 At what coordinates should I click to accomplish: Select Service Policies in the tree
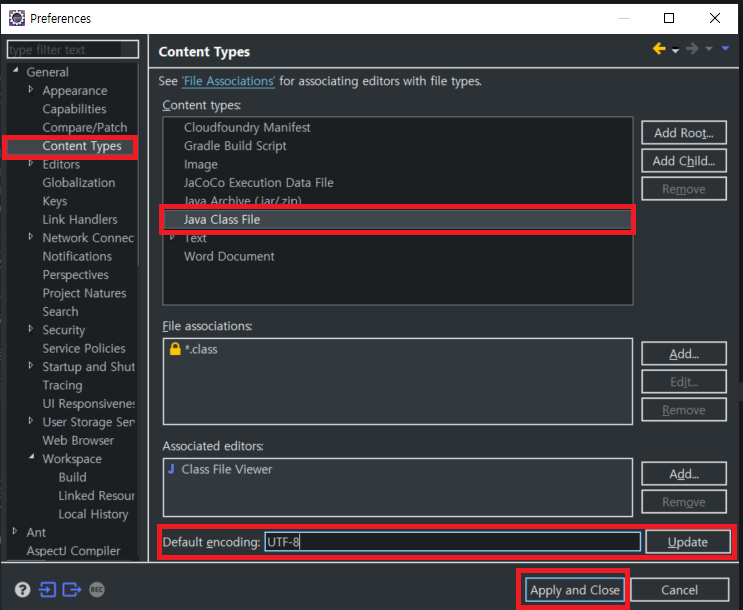pos(84,348)
